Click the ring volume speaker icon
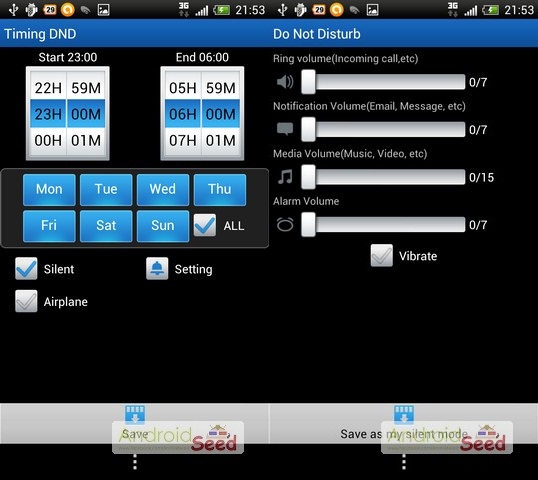This screenshot has height=480, width=538. coord(285,82)
